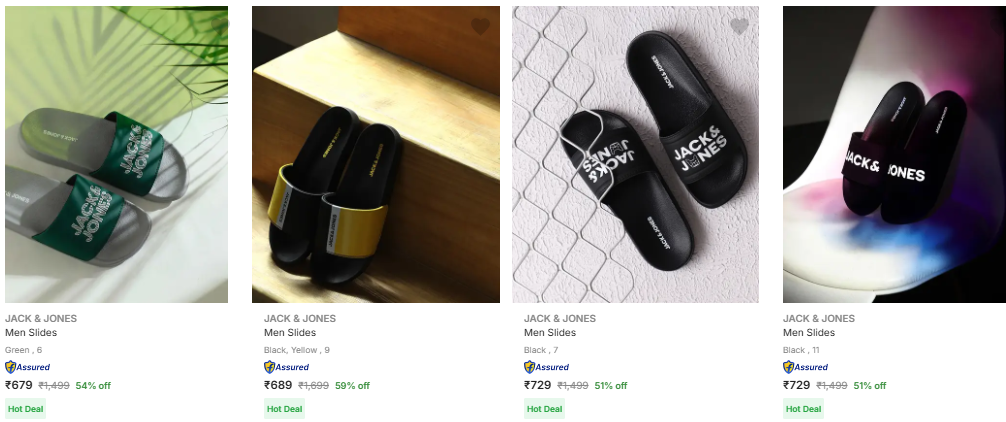
Task: Click Assured badge under Black, 7 slides
Action: pos(547,367)
